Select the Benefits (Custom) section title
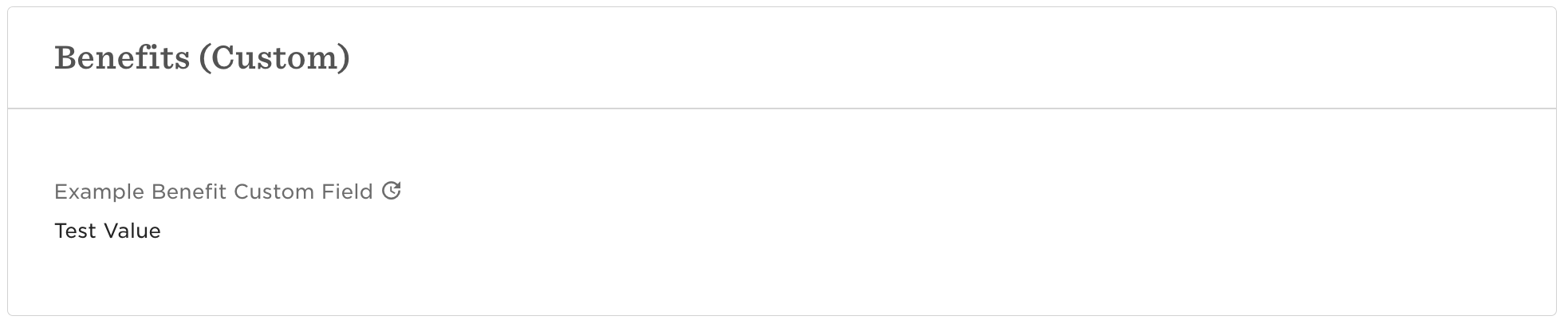Screen dimensions: 1568x324 (x=202, y=57)
